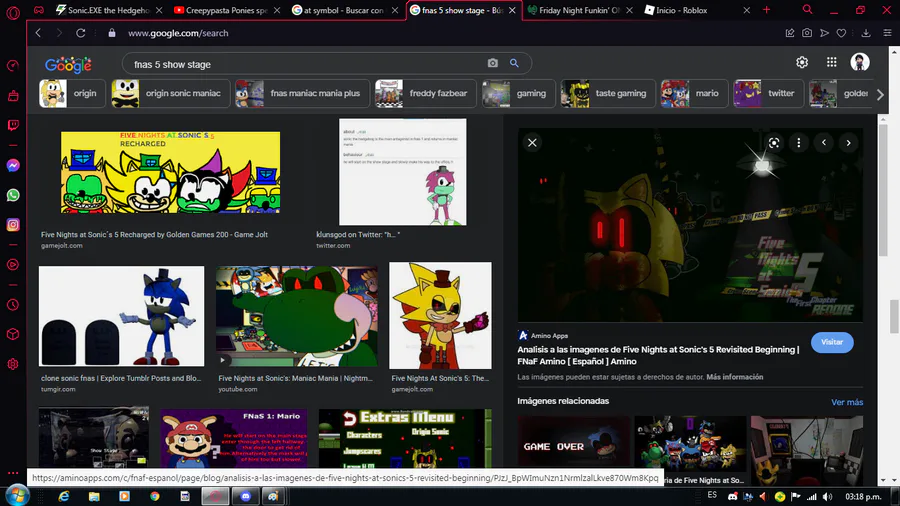Open GX Control in the sidebar
This screenshot has width=900, height=506.
[13, 66]
